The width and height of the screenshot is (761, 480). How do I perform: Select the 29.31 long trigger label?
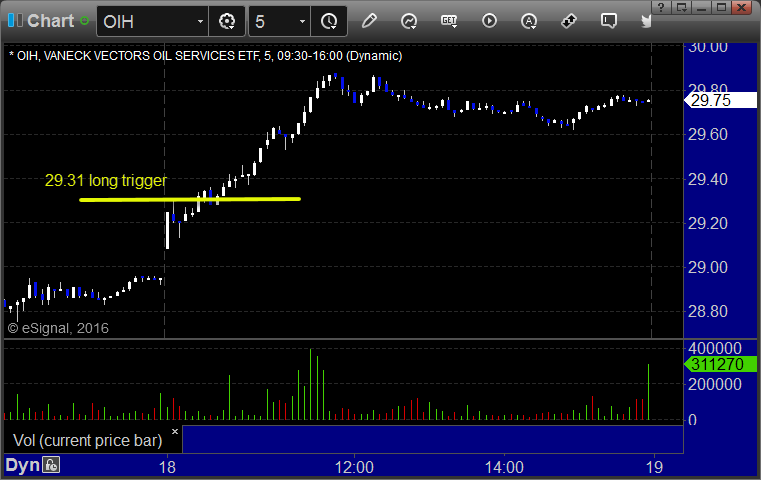pos(106,180)
